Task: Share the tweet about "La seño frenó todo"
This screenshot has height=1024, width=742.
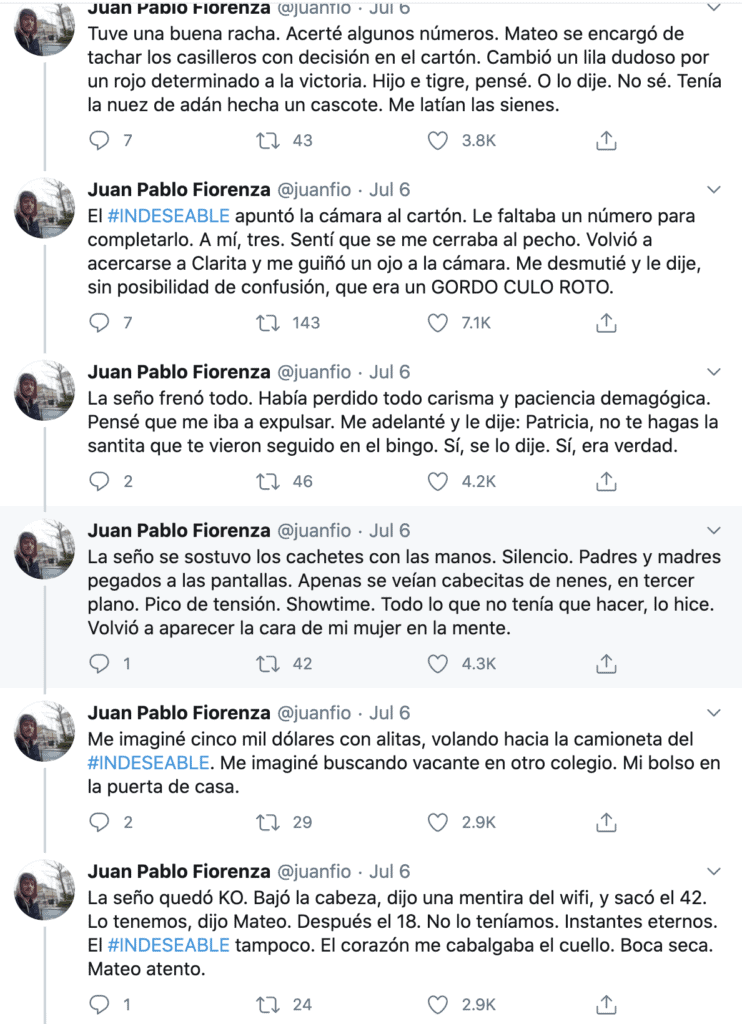Action: coord(605,481)
